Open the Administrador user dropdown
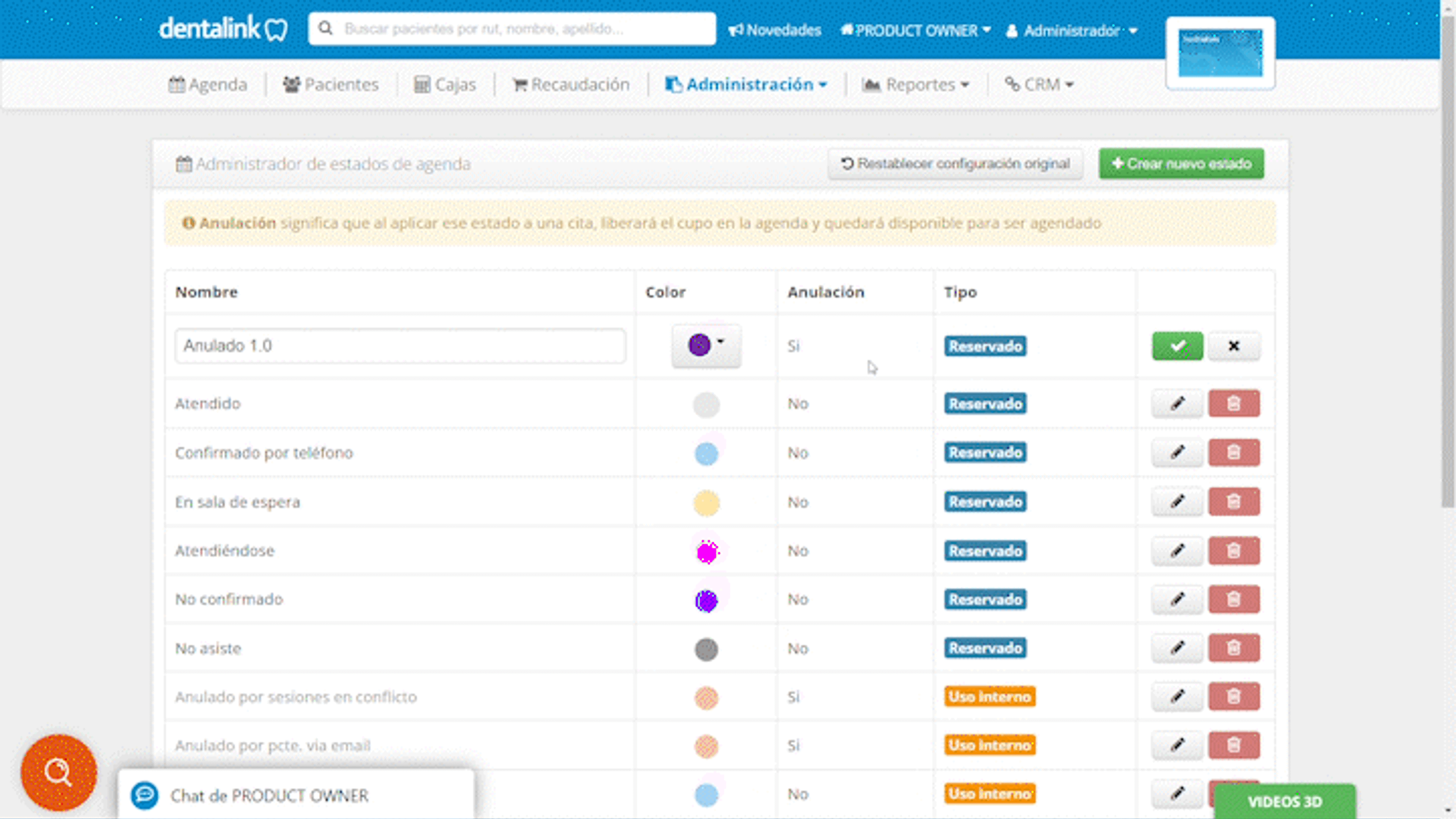The height and width of the screenshot is (819, 1456). 1072,30
